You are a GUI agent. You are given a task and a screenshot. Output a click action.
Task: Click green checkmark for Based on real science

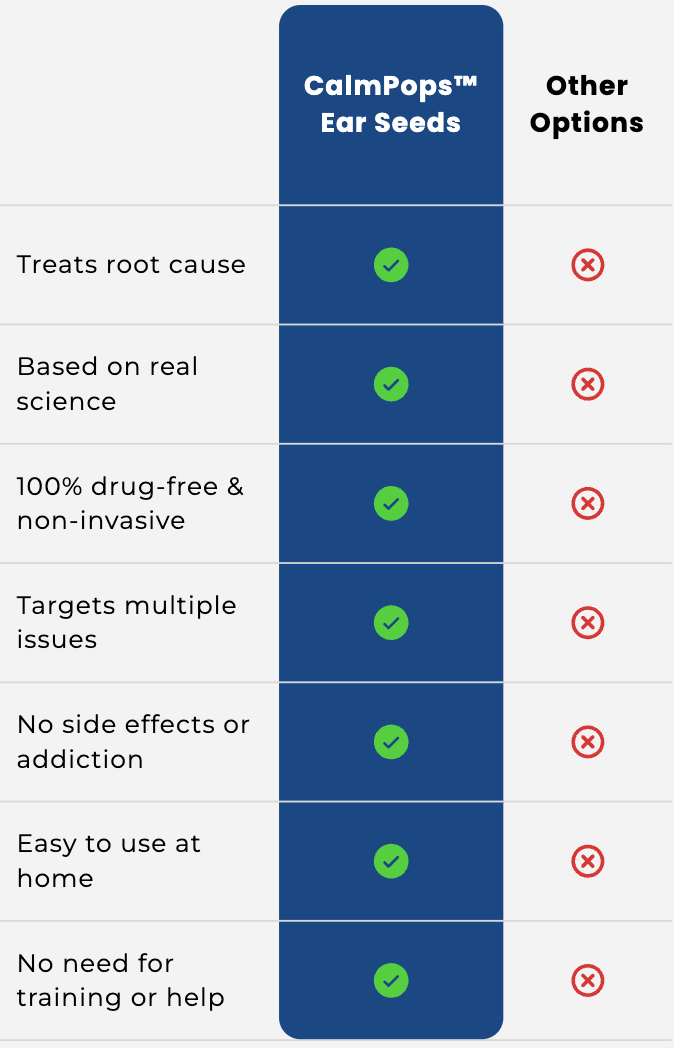391,384
